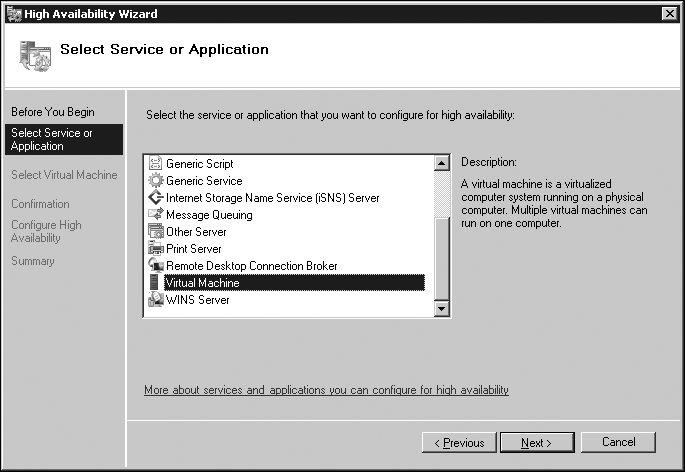This screenshot has height=472, width=685.
Task: Pick Other Server from the list
Action: click(196, 232)
